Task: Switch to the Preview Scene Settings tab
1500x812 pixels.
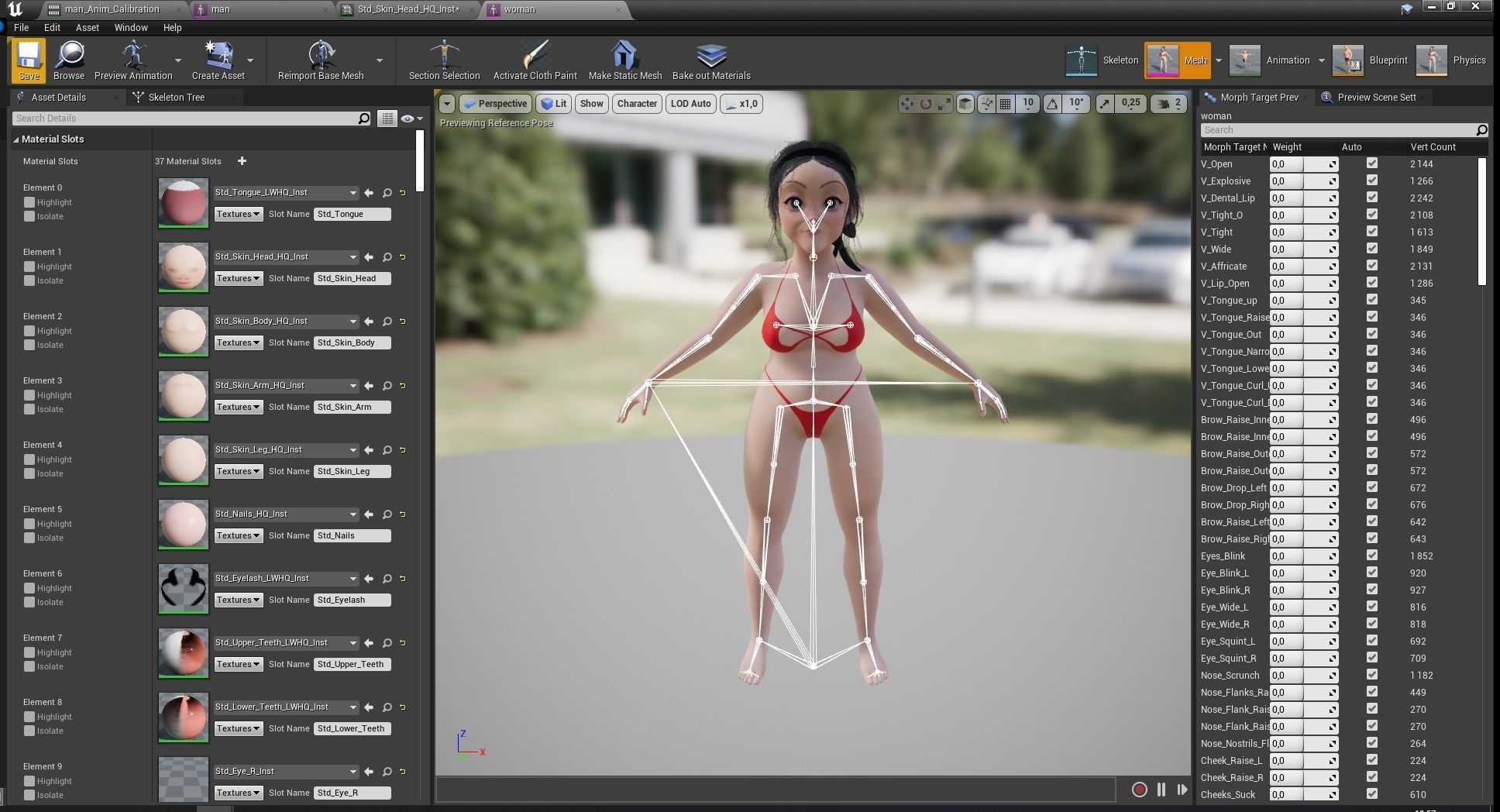Action: [x=1376, y=97]
